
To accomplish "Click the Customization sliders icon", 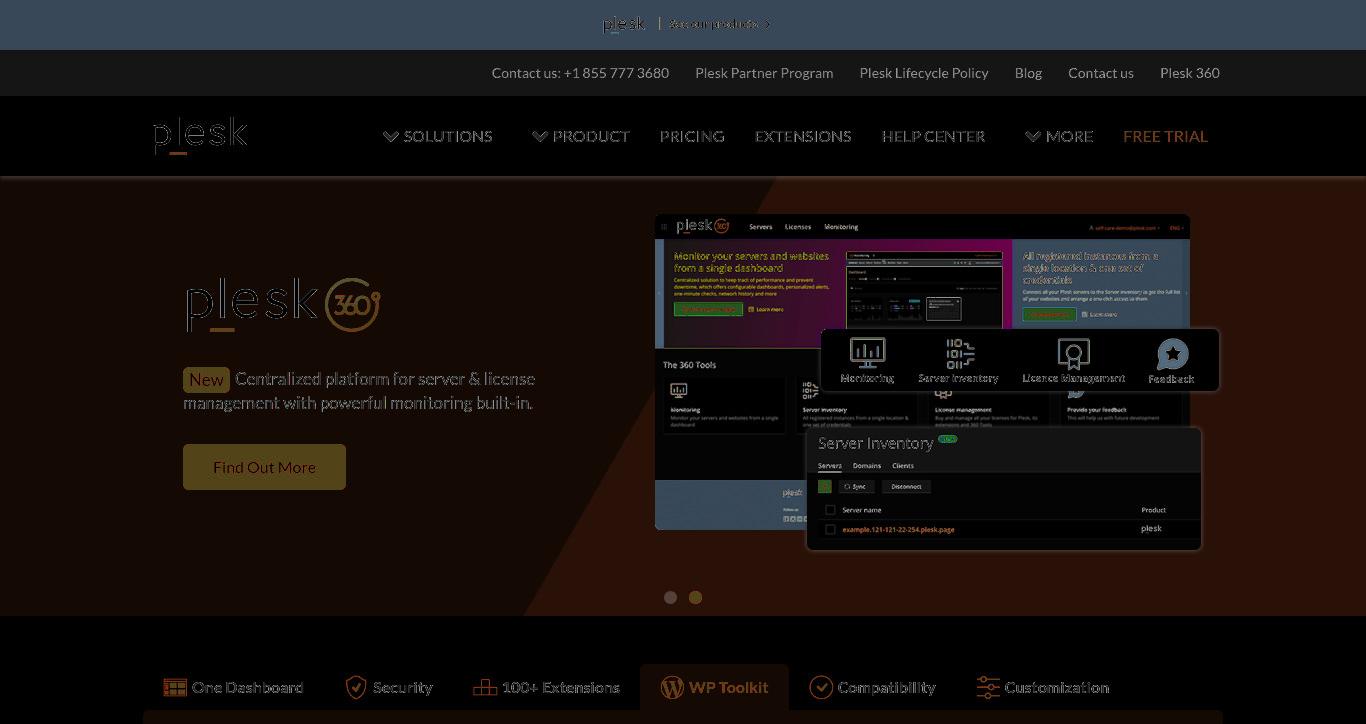I will (988, 687).
